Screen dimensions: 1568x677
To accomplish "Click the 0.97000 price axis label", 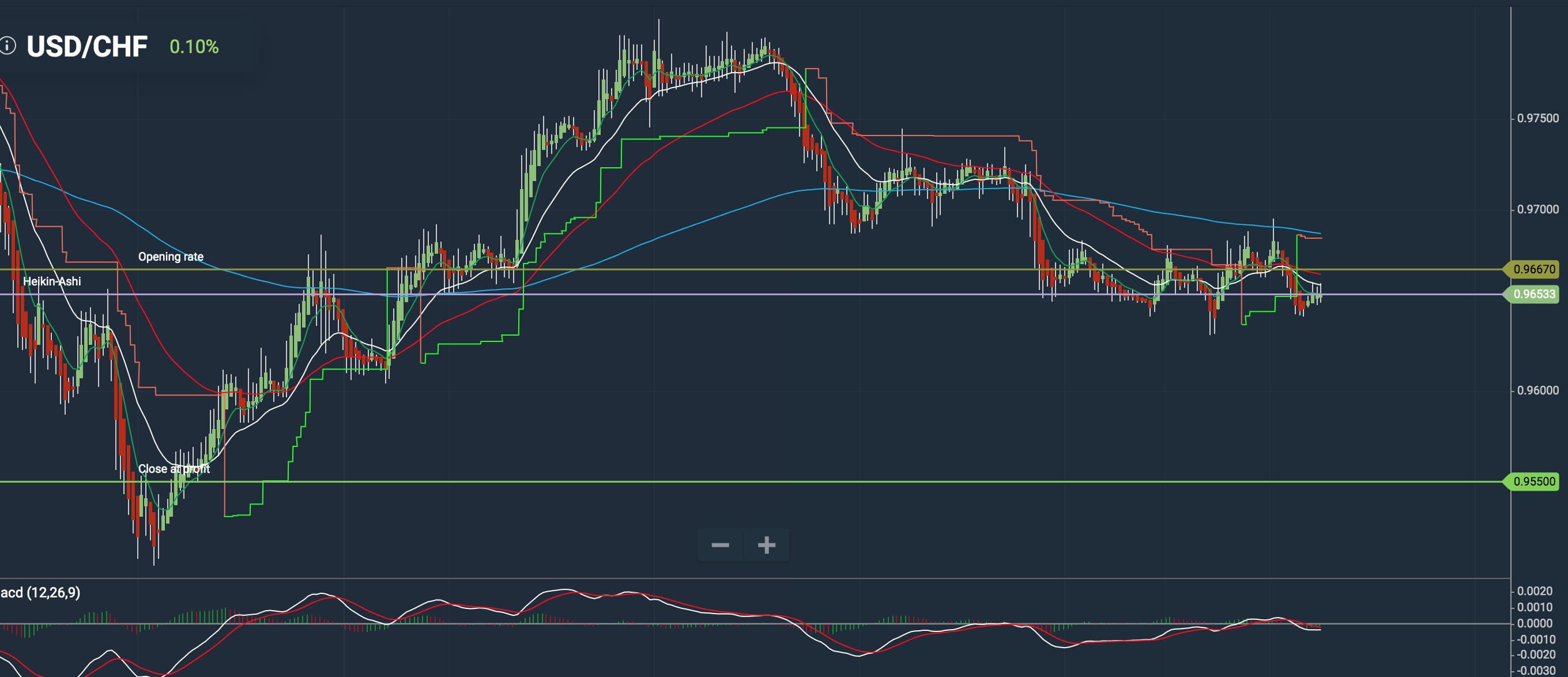I will 1537,209.
